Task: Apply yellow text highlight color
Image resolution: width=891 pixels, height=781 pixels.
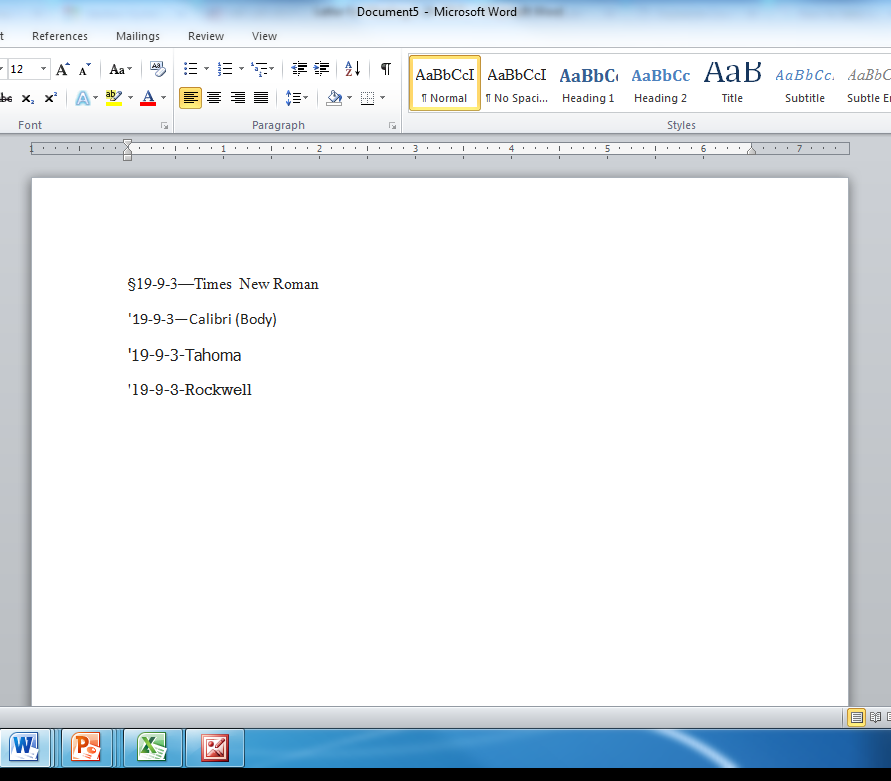Action: coord(114,98)
